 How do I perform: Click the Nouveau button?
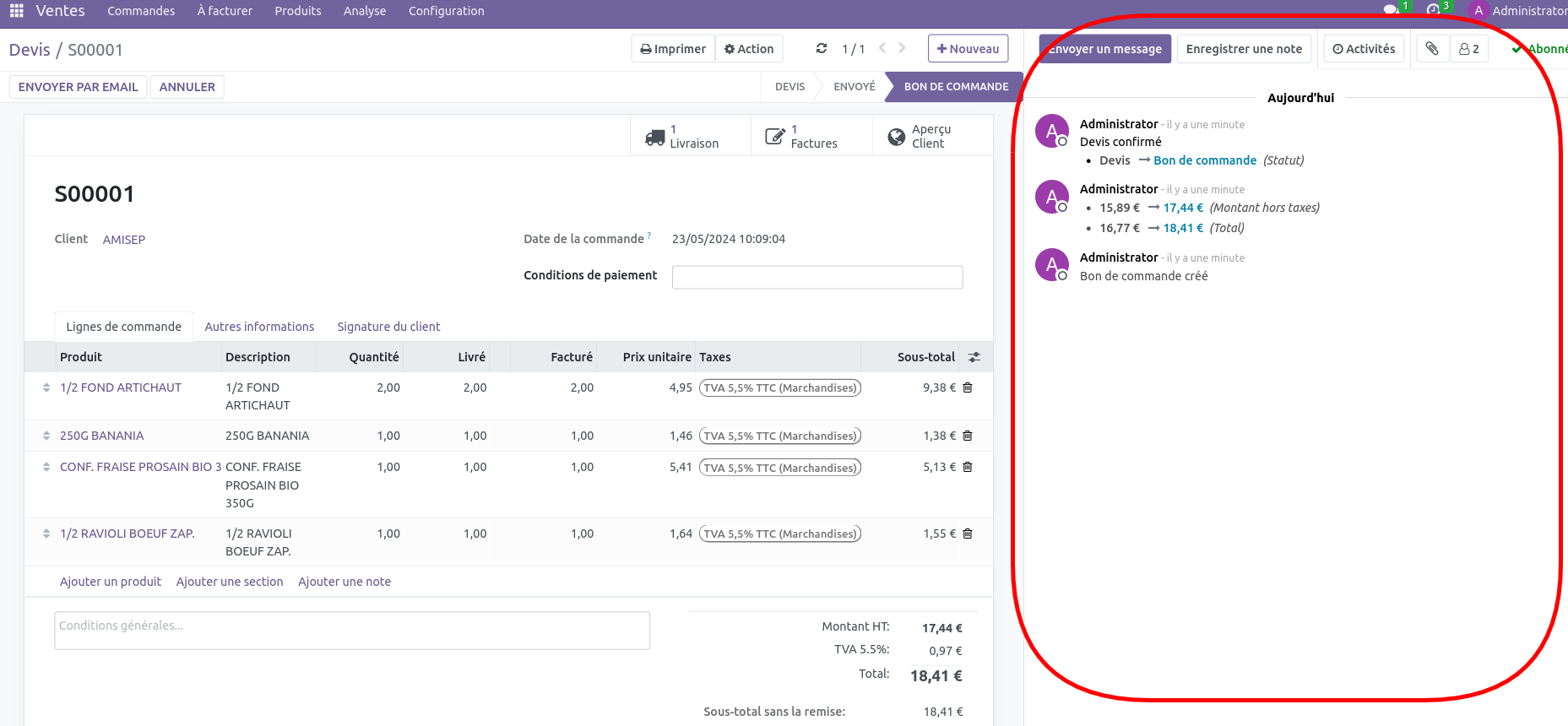(968, 49)
